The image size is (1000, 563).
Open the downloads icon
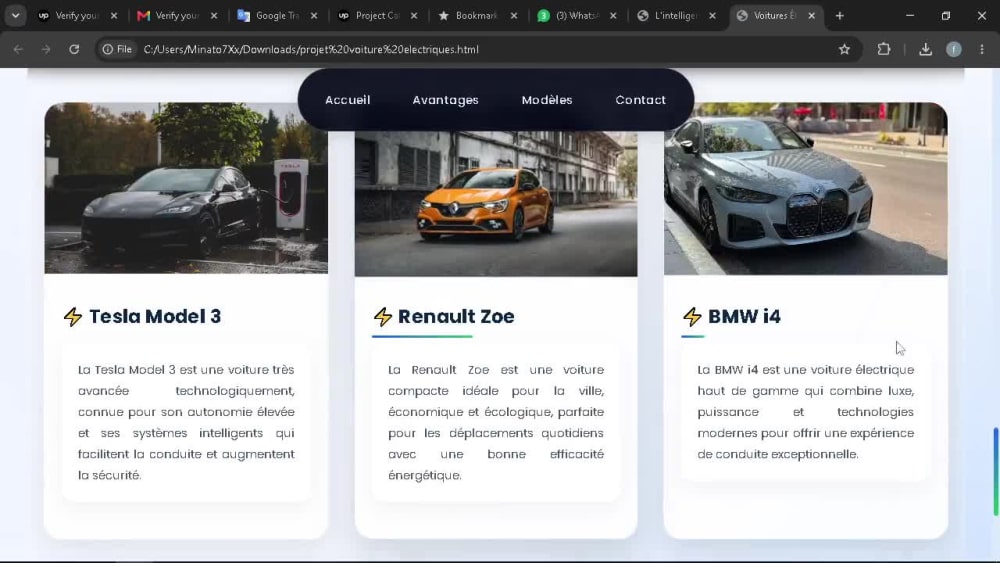[925, 49]
